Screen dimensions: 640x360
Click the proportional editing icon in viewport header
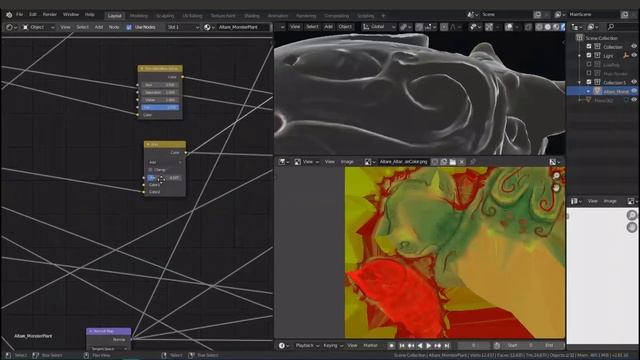coord(444,27)
